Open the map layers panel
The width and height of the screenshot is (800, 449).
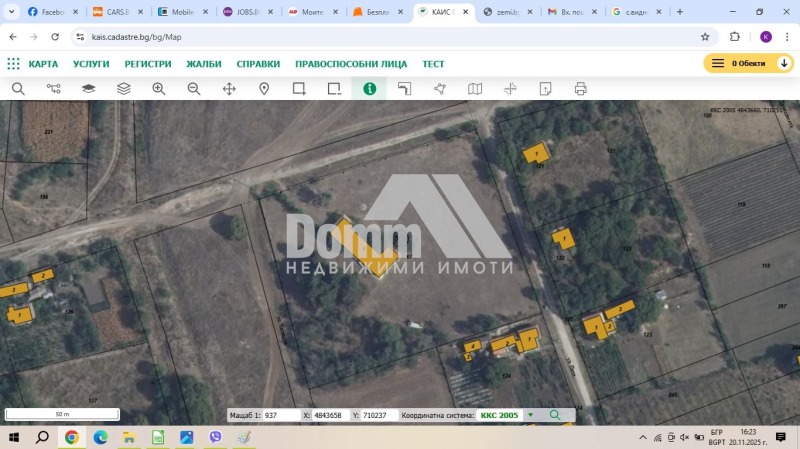[123, 88]
